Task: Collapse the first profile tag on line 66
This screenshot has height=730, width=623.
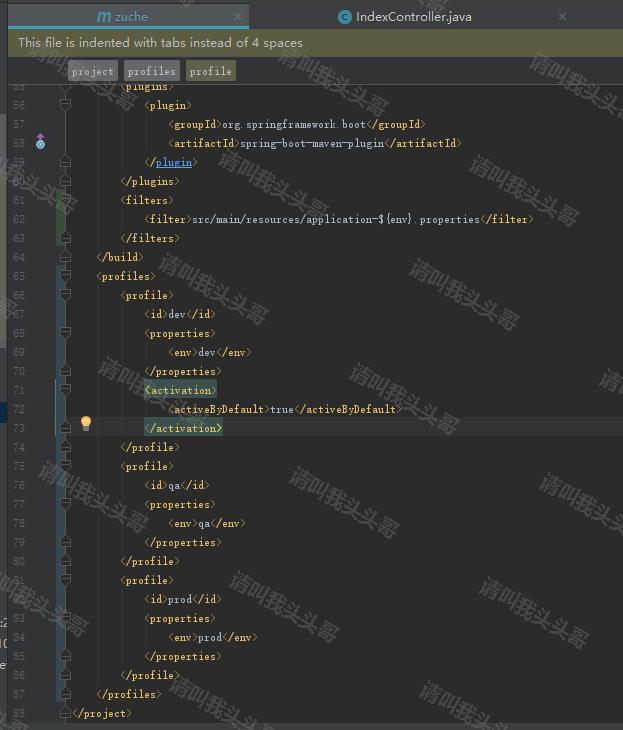Action: point(65,294)
